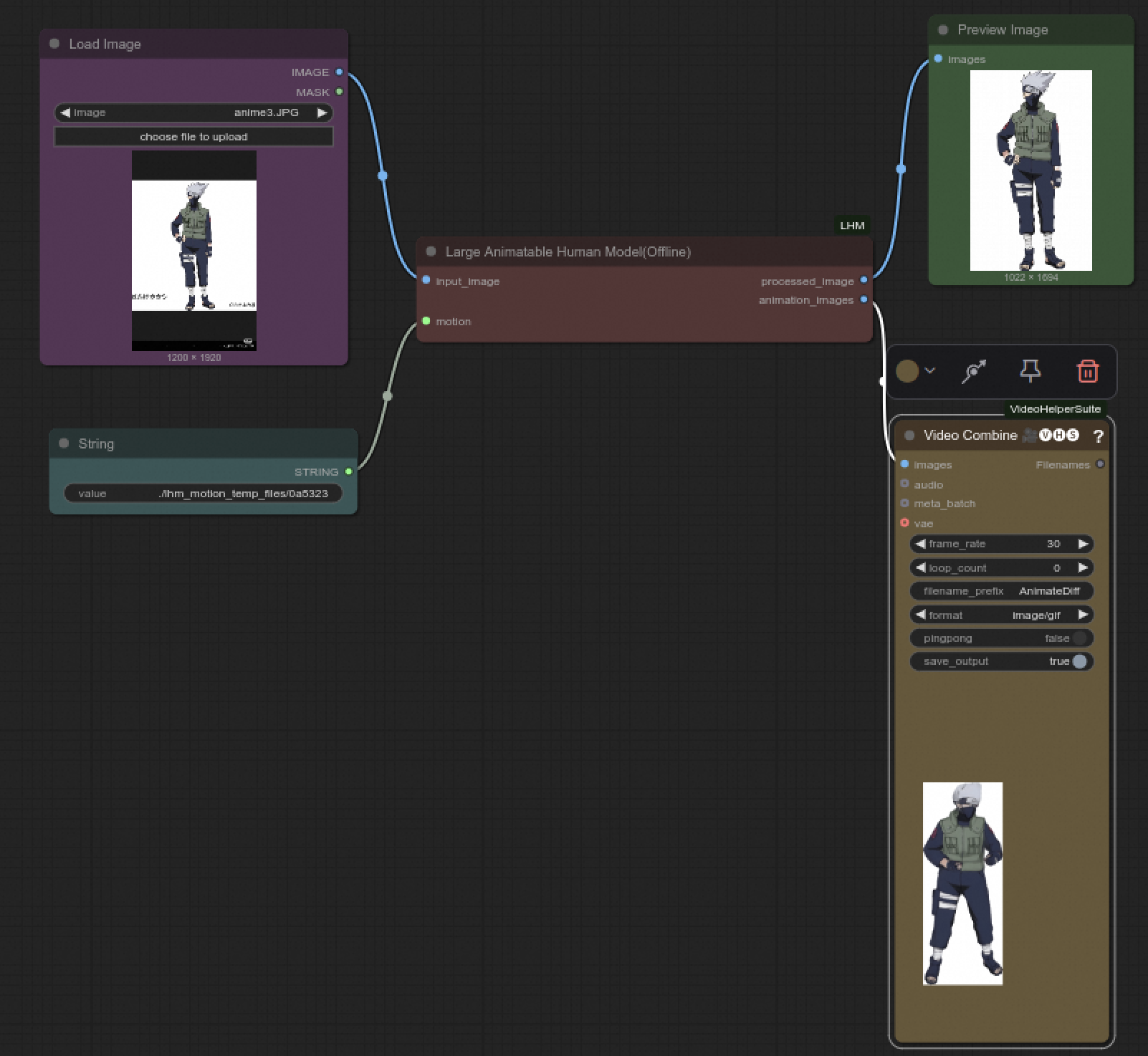Click the meta_batch input port
The height and width of the screenshot is (1056, 1148).
pyautogui.click(x=904, y=503)
